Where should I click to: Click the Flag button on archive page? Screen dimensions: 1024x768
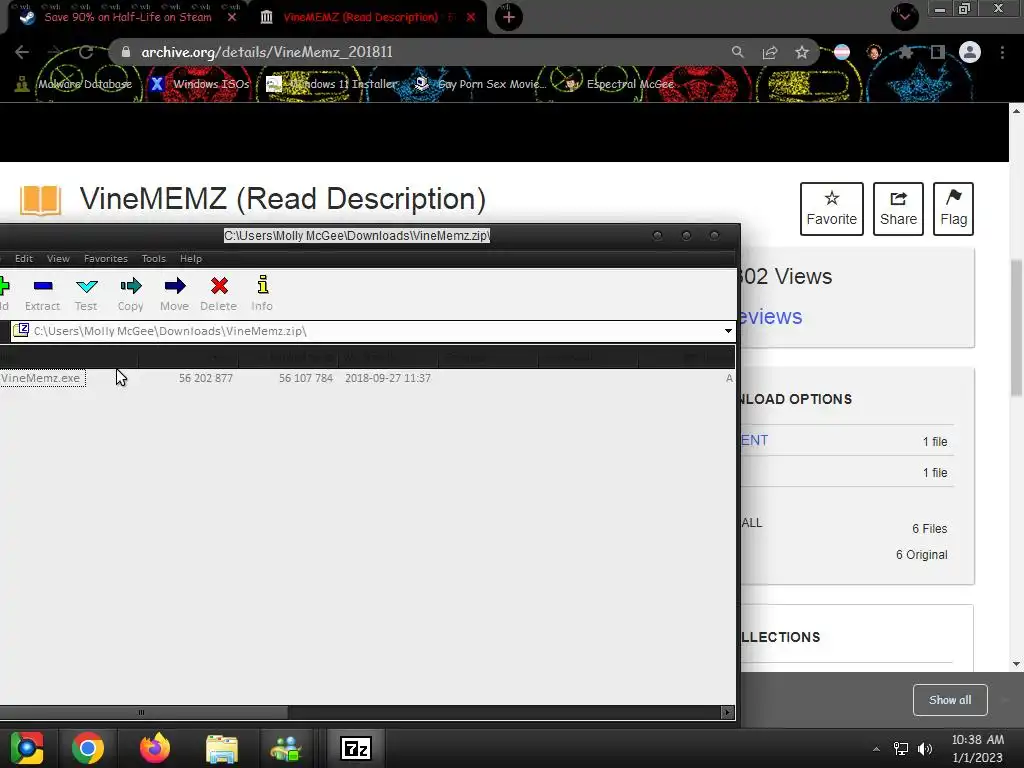tap(953, 209)
